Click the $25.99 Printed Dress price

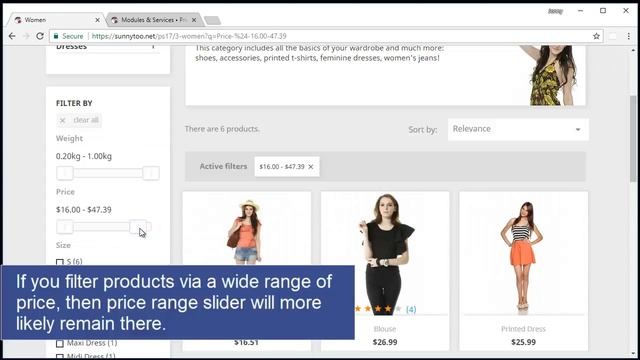click(523, 342)
